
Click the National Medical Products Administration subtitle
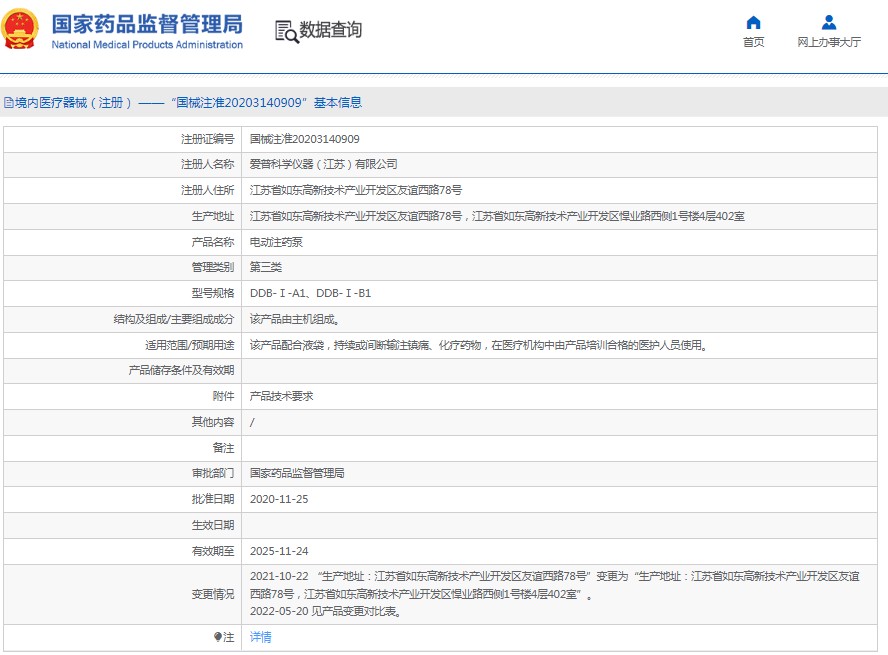click(x=146, y=45)
